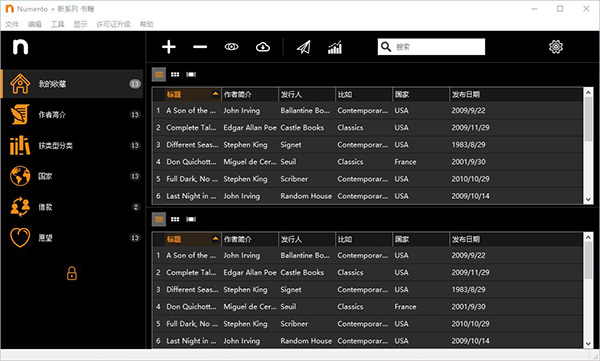Open the 帮助 menu
The image size is (600, 361).
tap(146, 24)
